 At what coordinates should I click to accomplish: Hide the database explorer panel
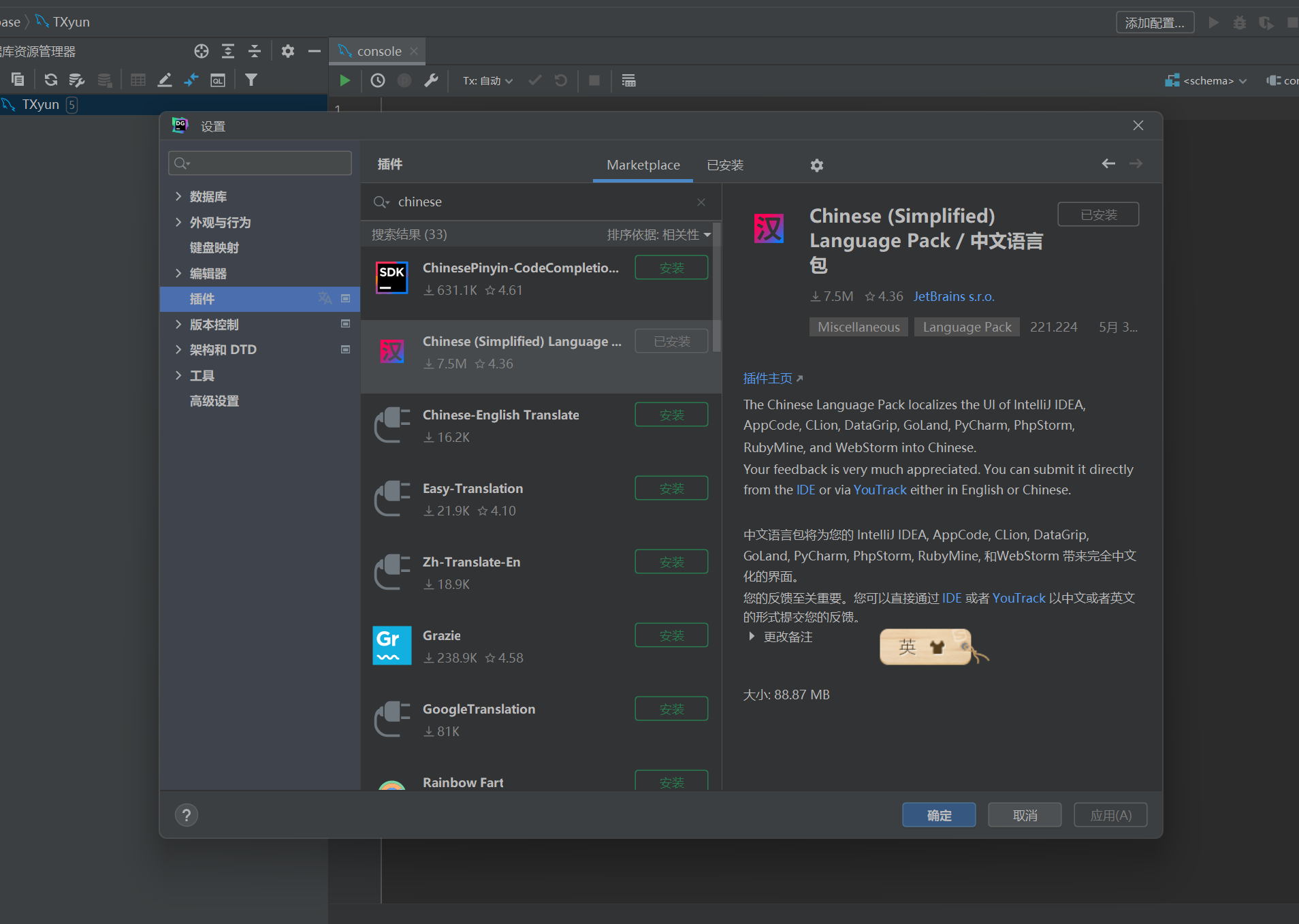[x=315, y=51]
